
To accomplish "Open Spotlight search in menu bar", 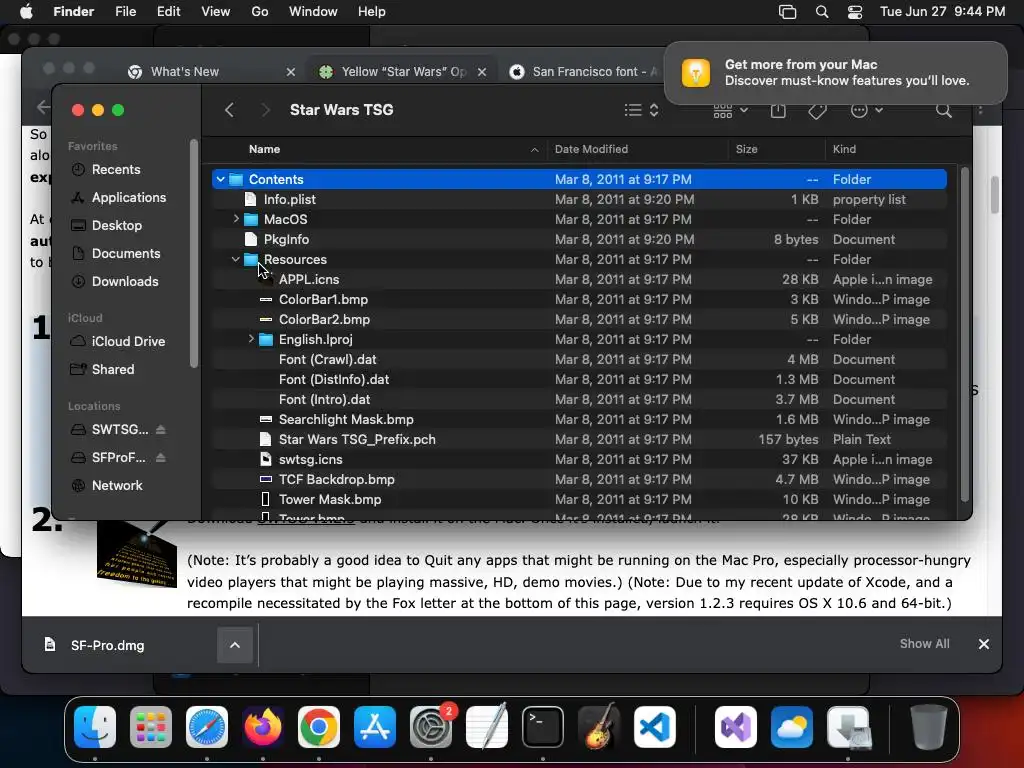I will click(822, 12).
